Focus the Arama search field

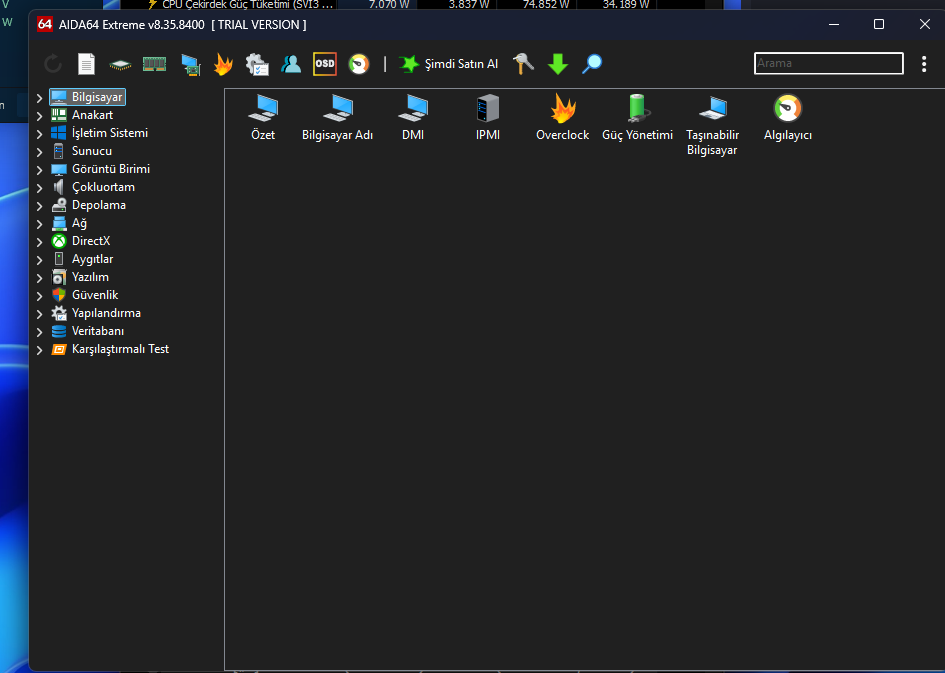point(829,63)
